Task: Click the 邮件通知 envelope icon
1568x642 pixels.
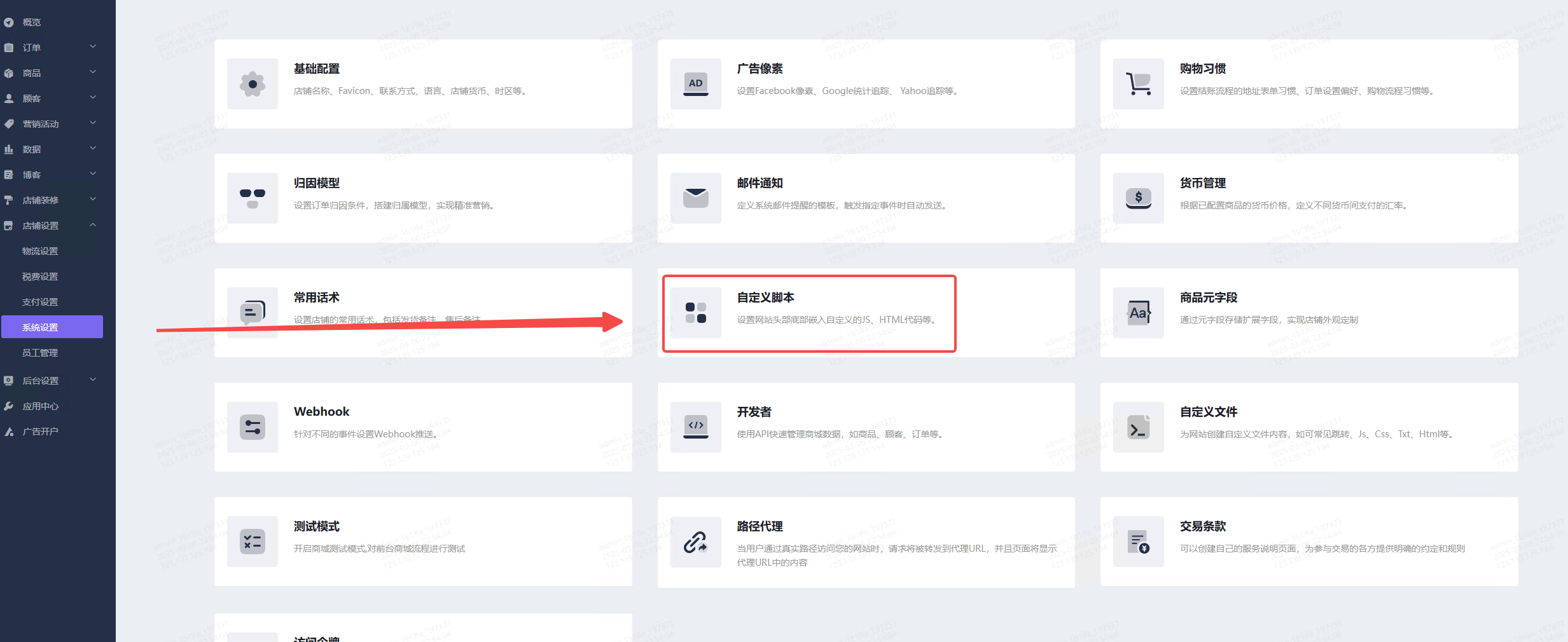Action: (696, 198)
